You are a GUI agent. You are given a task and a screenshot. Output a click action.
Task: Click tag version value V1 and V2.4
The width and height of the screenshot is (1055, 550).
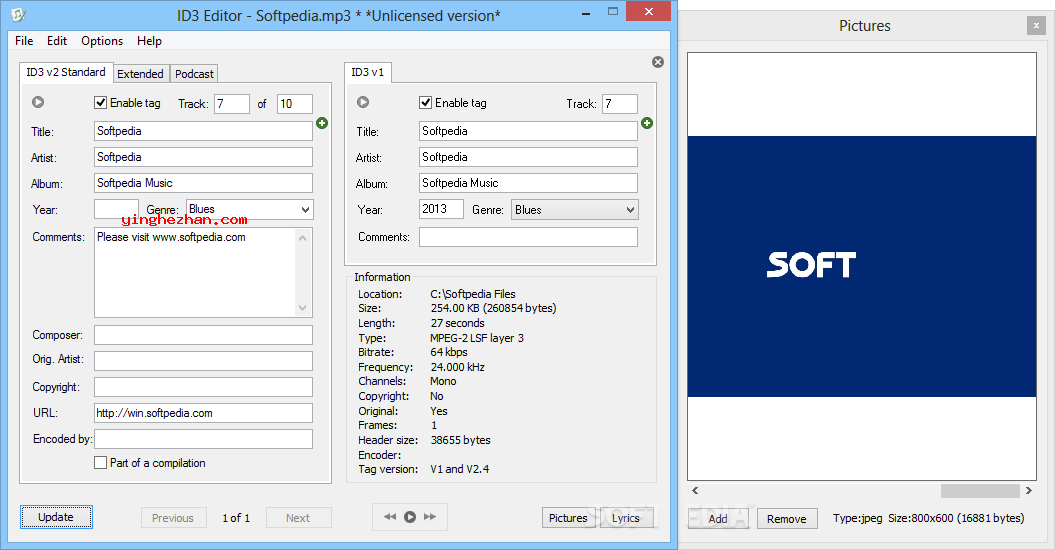pos(460,469)
